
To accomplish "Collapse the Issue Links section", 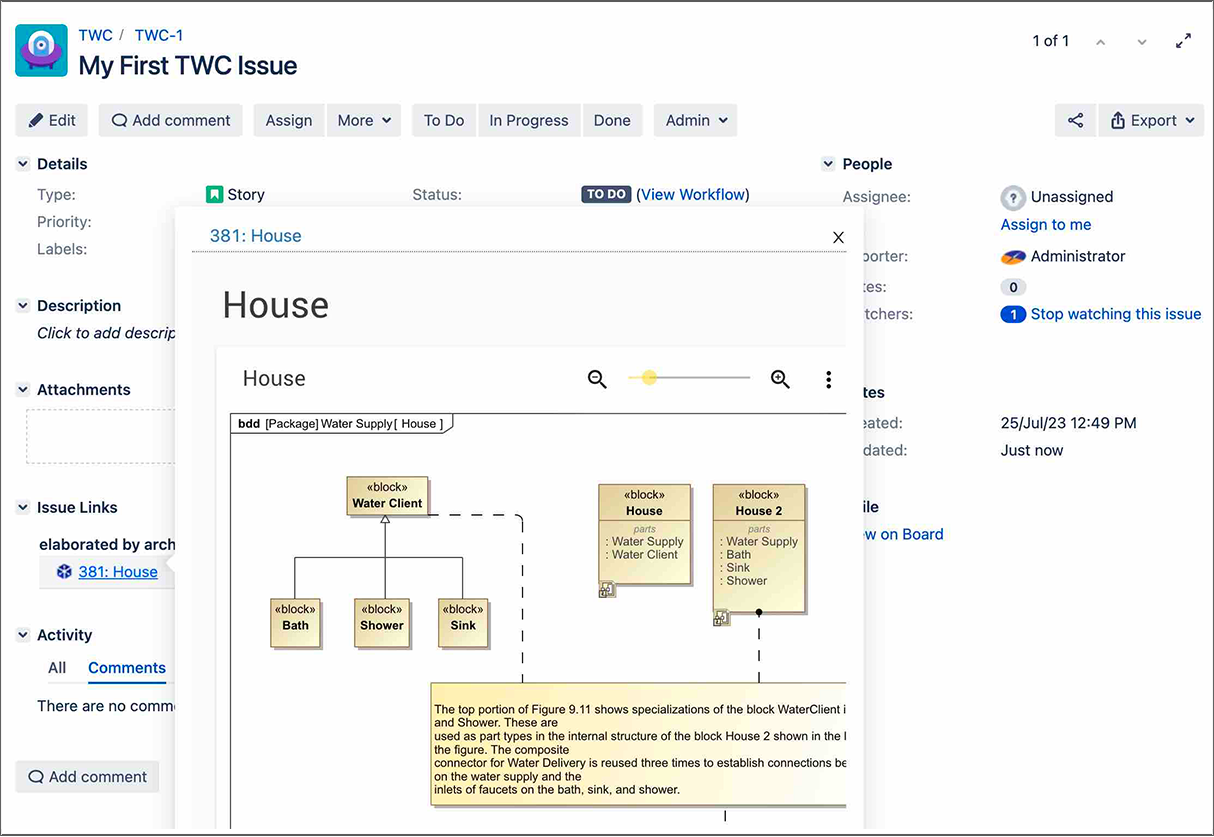I will click(23, 508).
